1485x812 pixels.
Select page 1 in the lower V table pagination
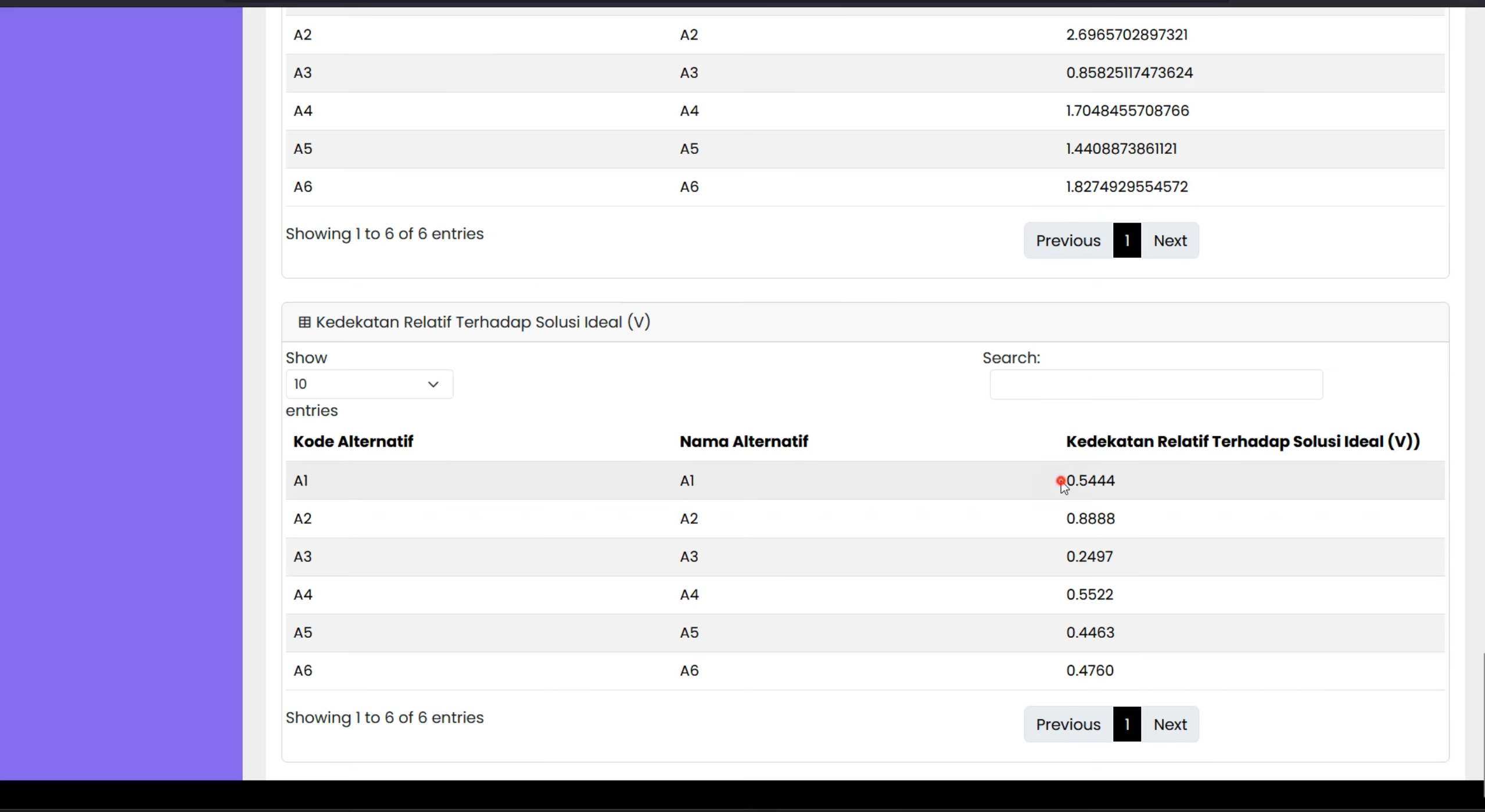(1127, 724)
